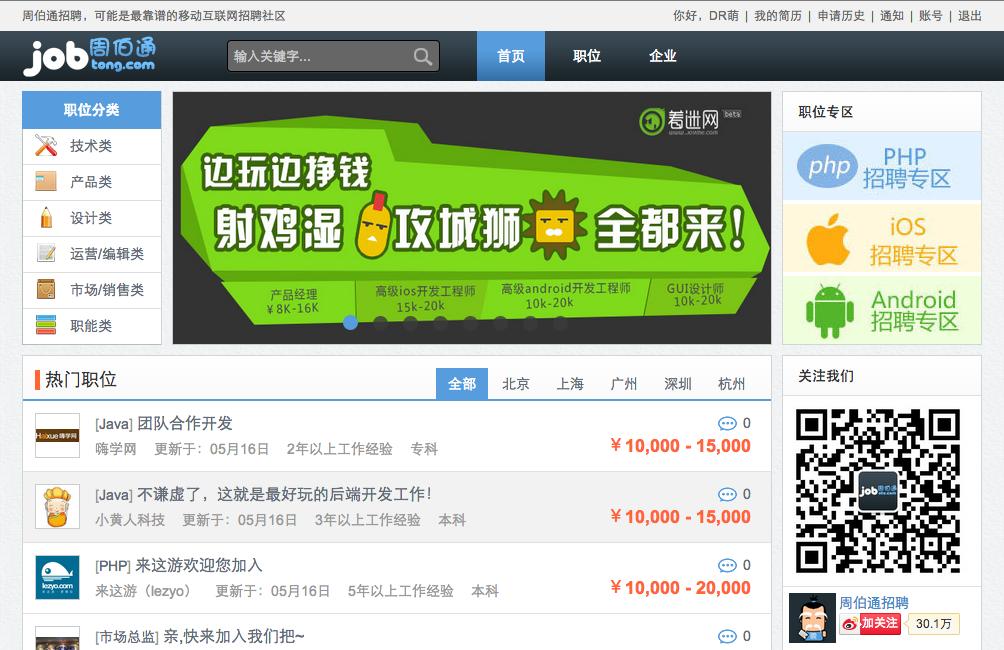The image size is (1004, 650).
Task: Click the 30.1万 follower count
Action: (934, 624)
